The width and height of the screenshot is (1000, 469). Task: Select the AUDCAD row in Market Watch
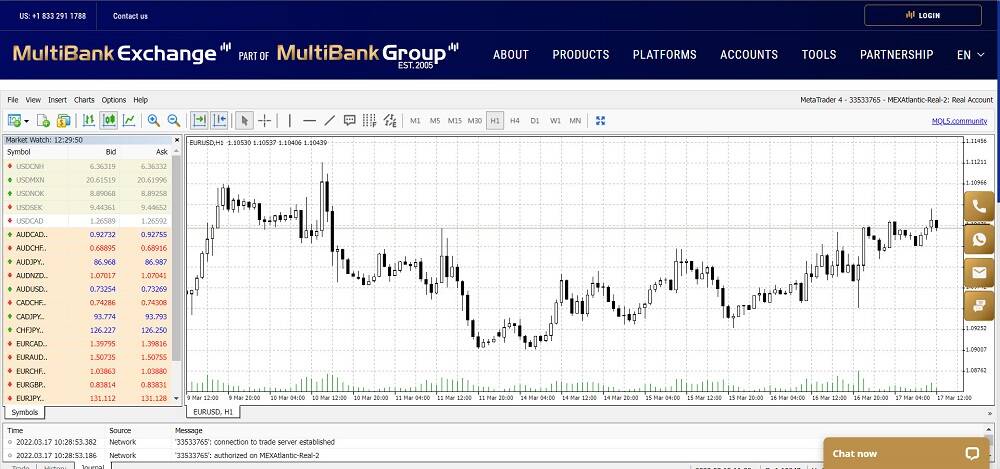coord(88,234)
